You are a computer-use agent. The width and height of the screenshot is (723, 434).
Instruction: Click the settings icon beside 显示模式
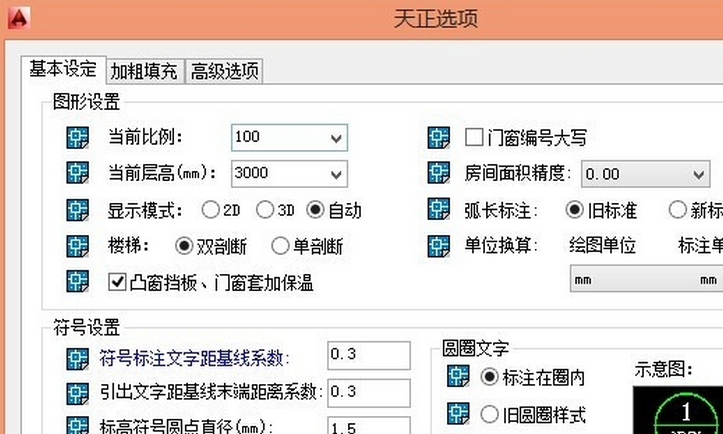[x=77, y=210]
